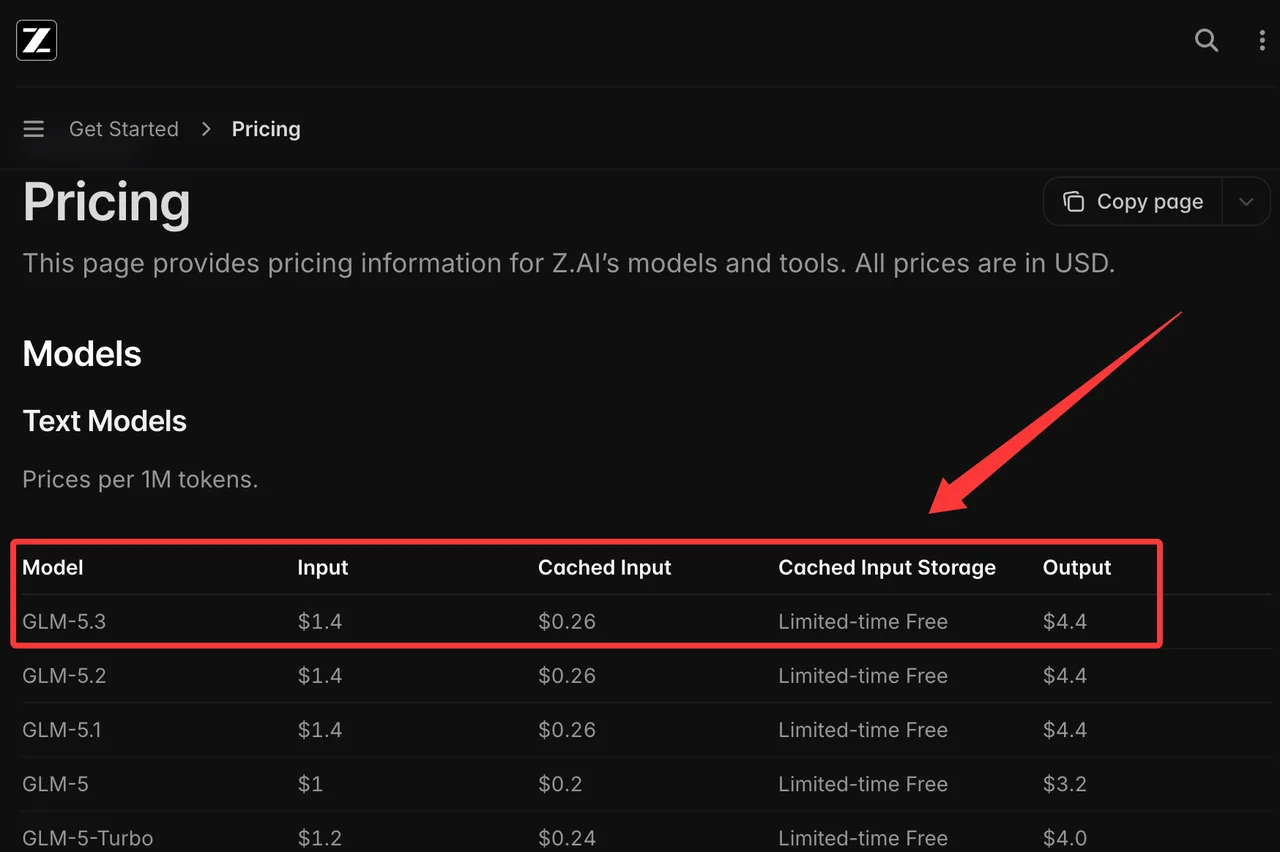Viewport: 1280px width, 852px height.
Task: Click the Text Models subheading
Action: click(105, 421)
